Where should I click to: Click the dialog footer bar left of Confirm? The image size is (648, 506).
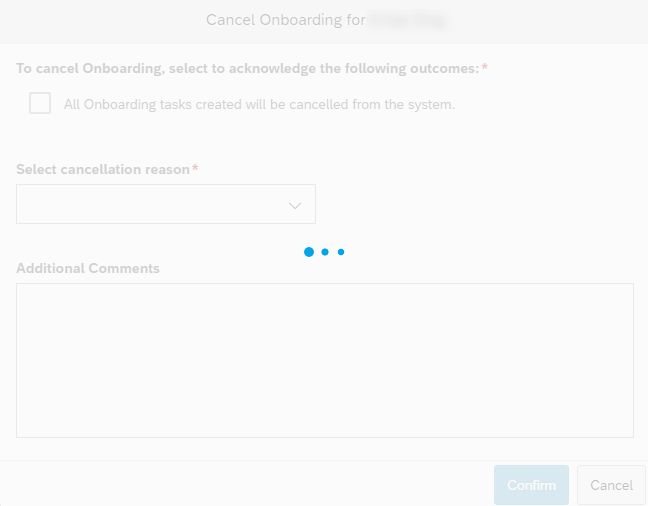(x=247, y=484)
